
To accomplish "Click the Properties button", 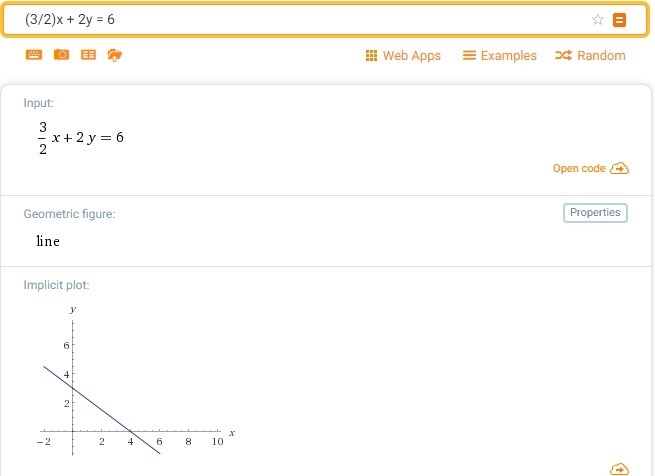I will [x=595, y=213].
